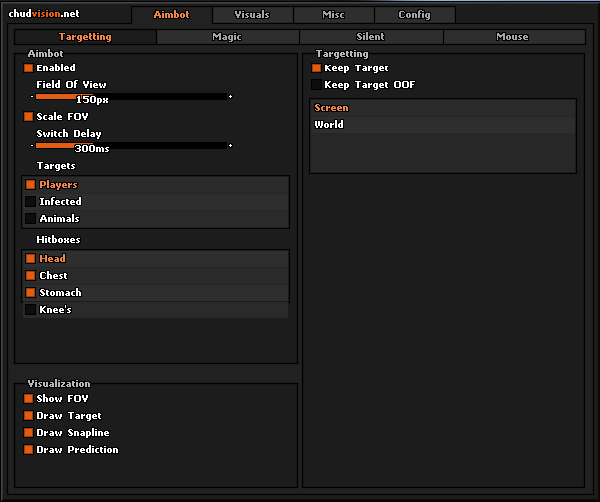The image size is (600, 502).
Task: Click the Field Of View slider bar
Action: [x=131, y=97]
